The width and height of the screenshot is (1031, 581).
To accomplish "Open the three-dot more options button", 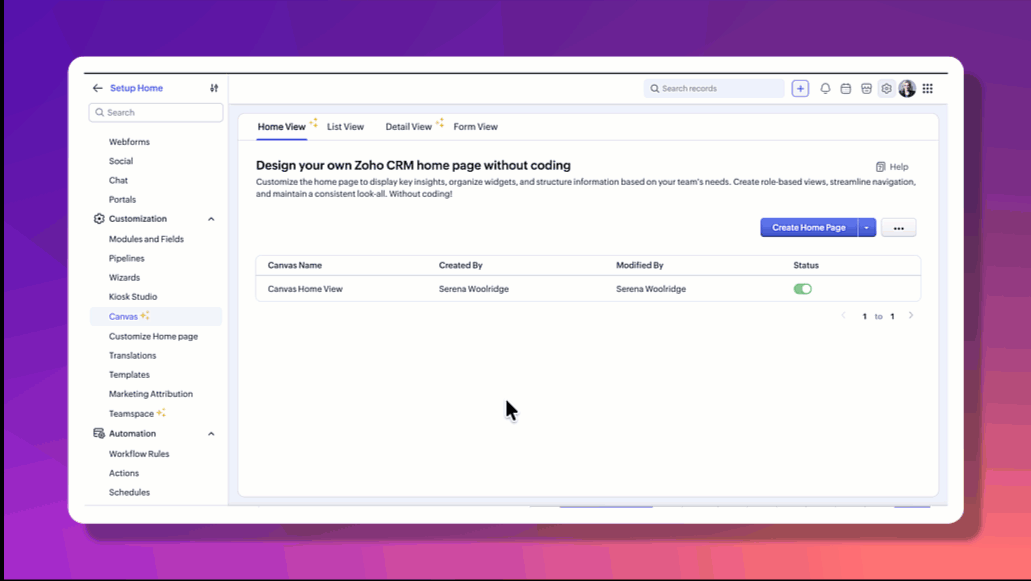I will click(x=898, y=228).
